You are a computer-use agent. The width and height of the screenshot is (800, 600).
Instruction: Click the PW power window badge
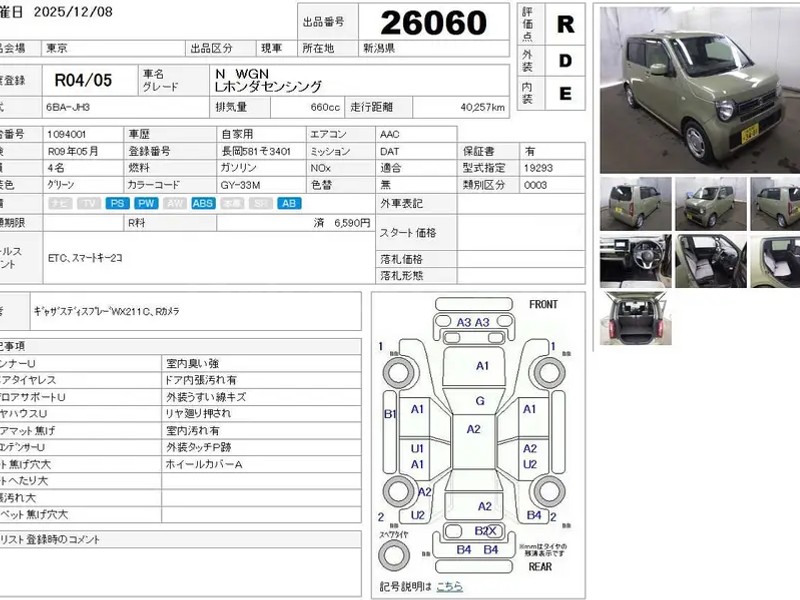tap(146, 203)
